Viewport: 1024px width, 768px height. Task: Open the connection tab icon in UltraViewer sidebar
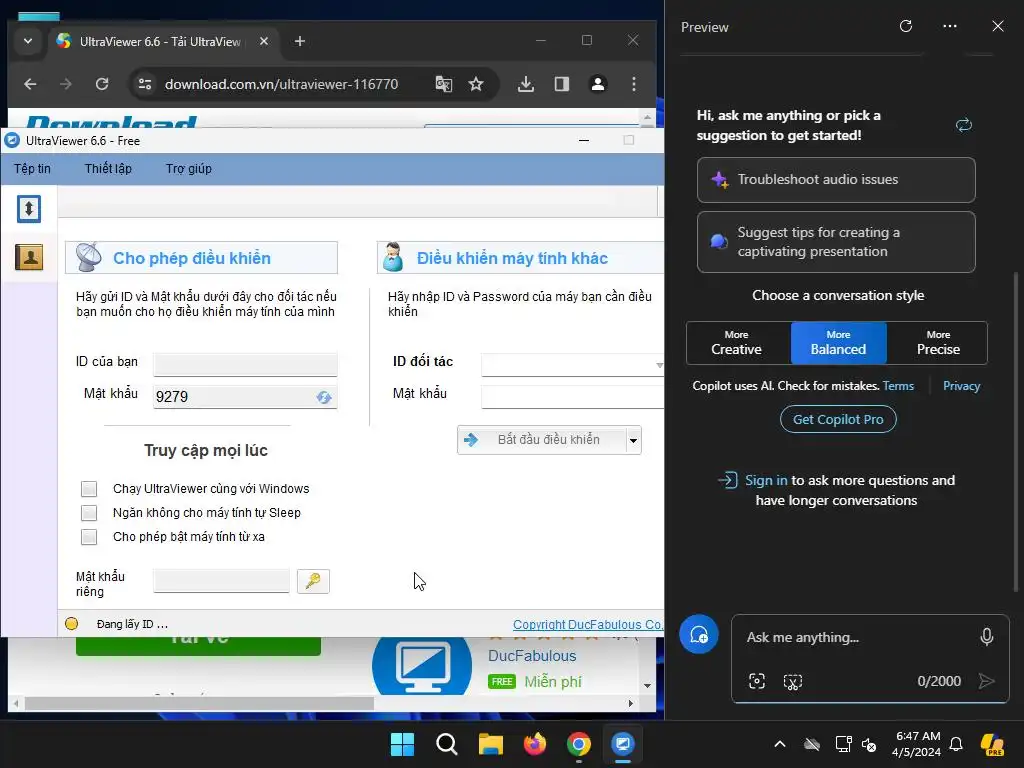coord(29,209)
